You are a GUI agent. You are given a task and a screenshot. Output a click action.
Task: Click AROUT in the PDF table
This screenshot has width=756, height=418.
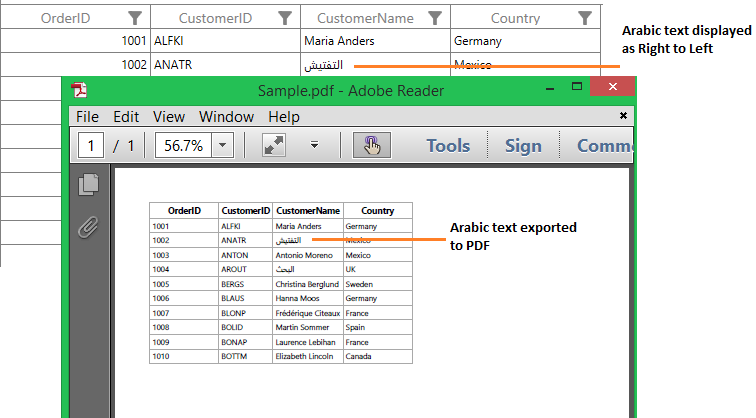pos(234,270)
